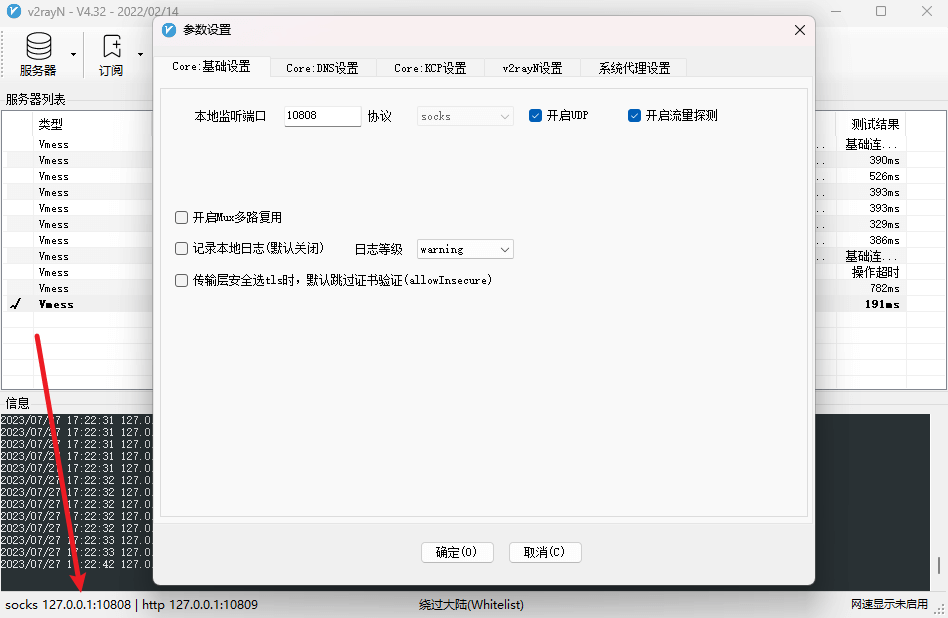Disable the 开启UDP checkbox
This screenshot has width=948, height=618.
tap(536, 115)
